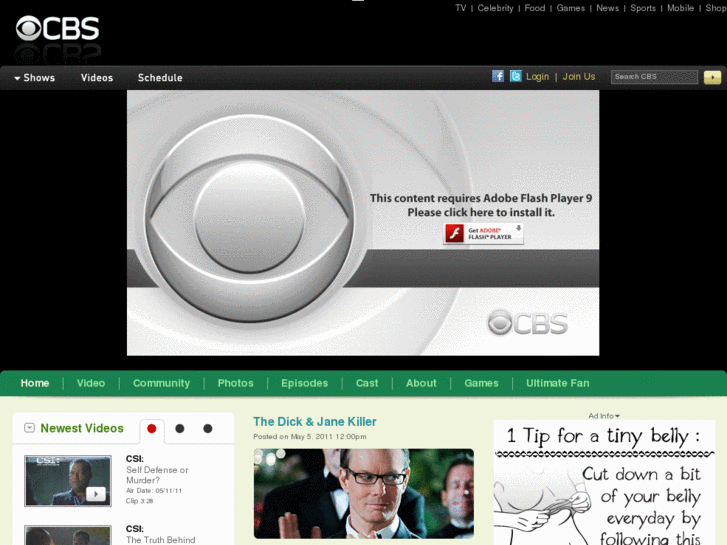This screenshot has width=727, height=545.
Task: Open the Shop link in top bar
Action: pyautogui.click(x=716, y=8)
